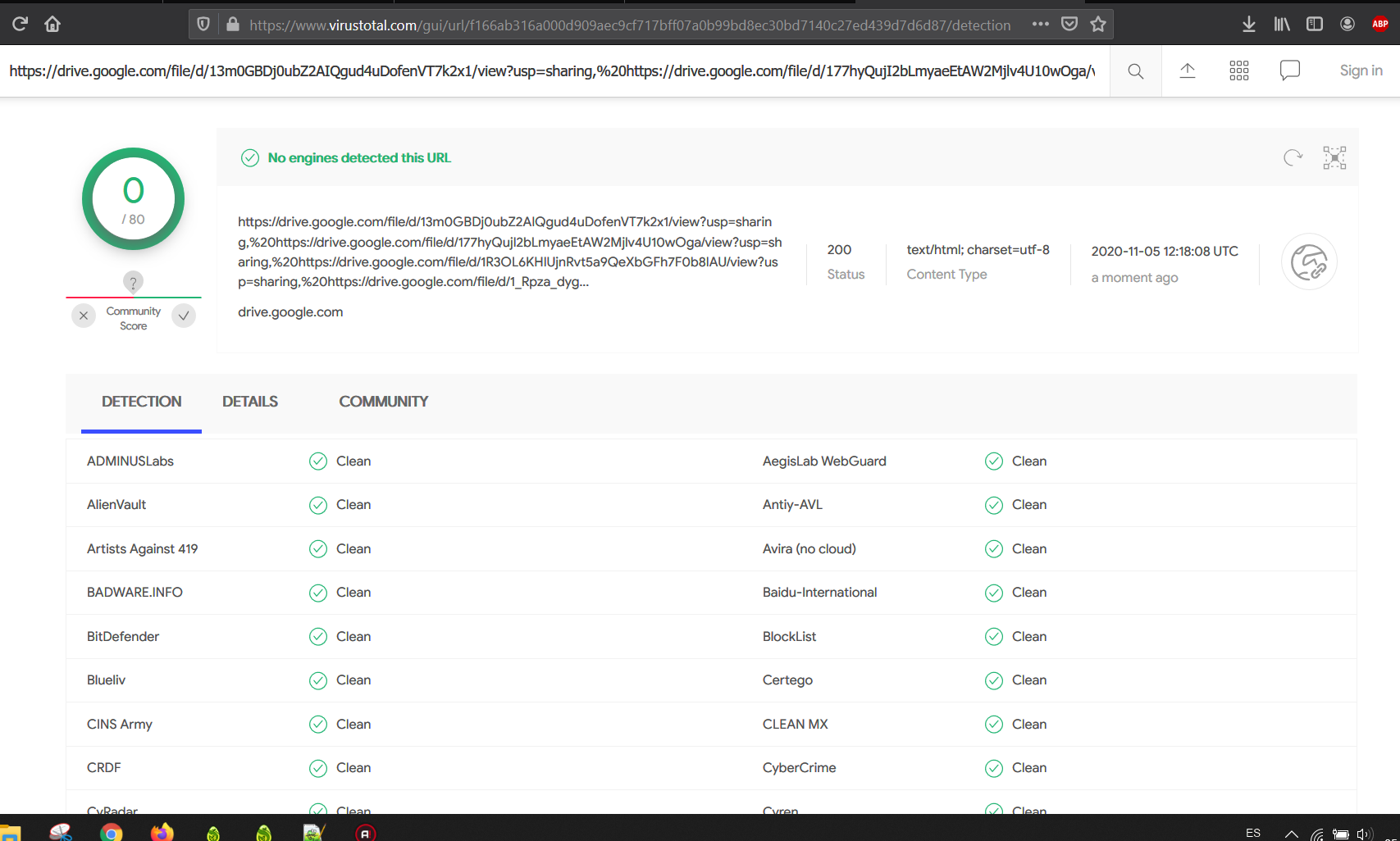Click the browser address bar URL
The width and height of the screenshot is (1400, 841).
tap(629, 25)
